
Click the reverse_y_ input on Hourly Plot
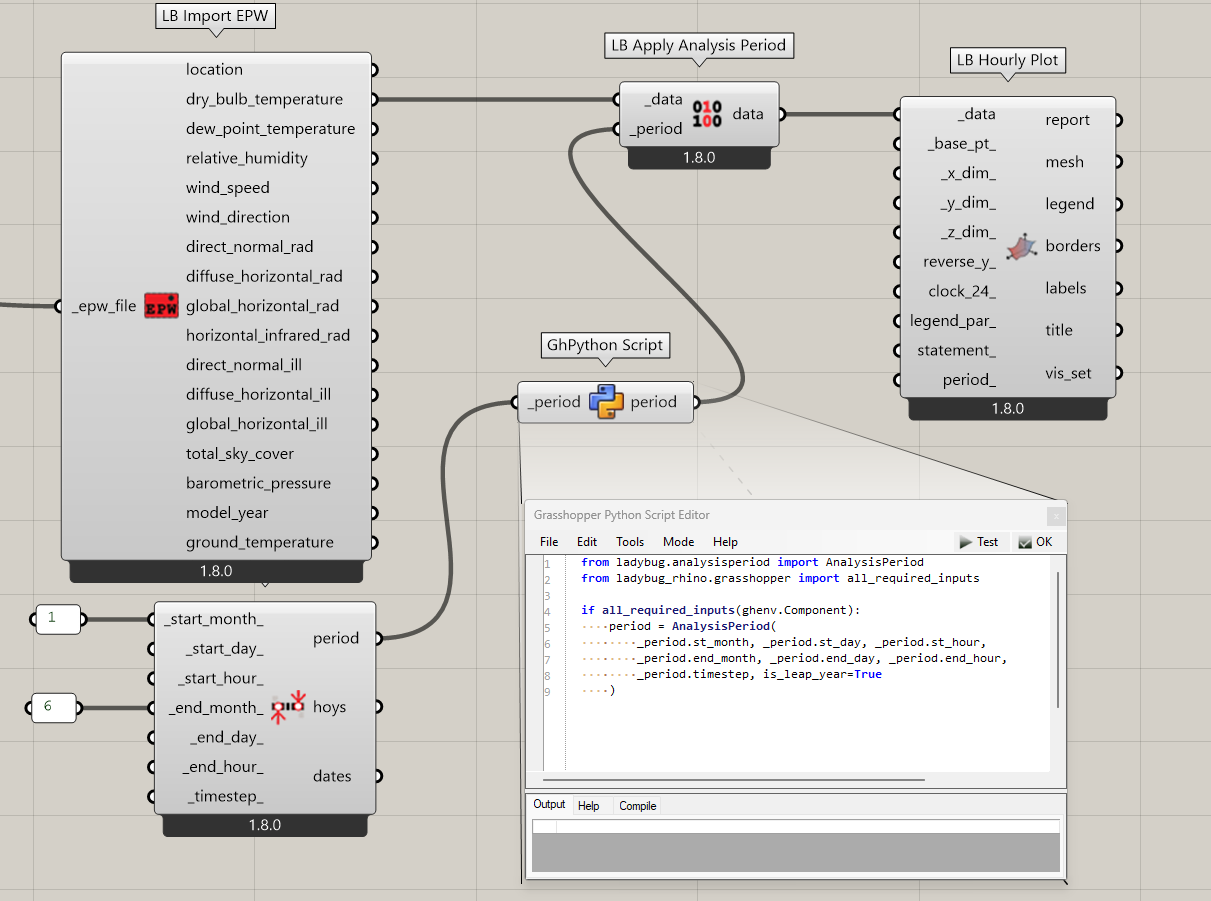tap(959, 262)
